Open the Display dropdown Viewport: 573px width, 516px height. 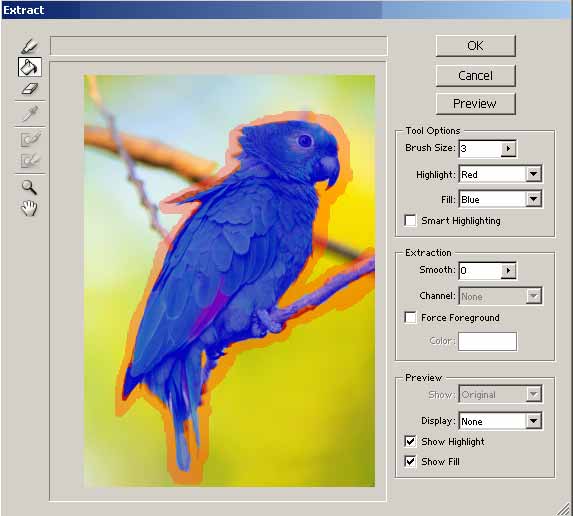534,421
